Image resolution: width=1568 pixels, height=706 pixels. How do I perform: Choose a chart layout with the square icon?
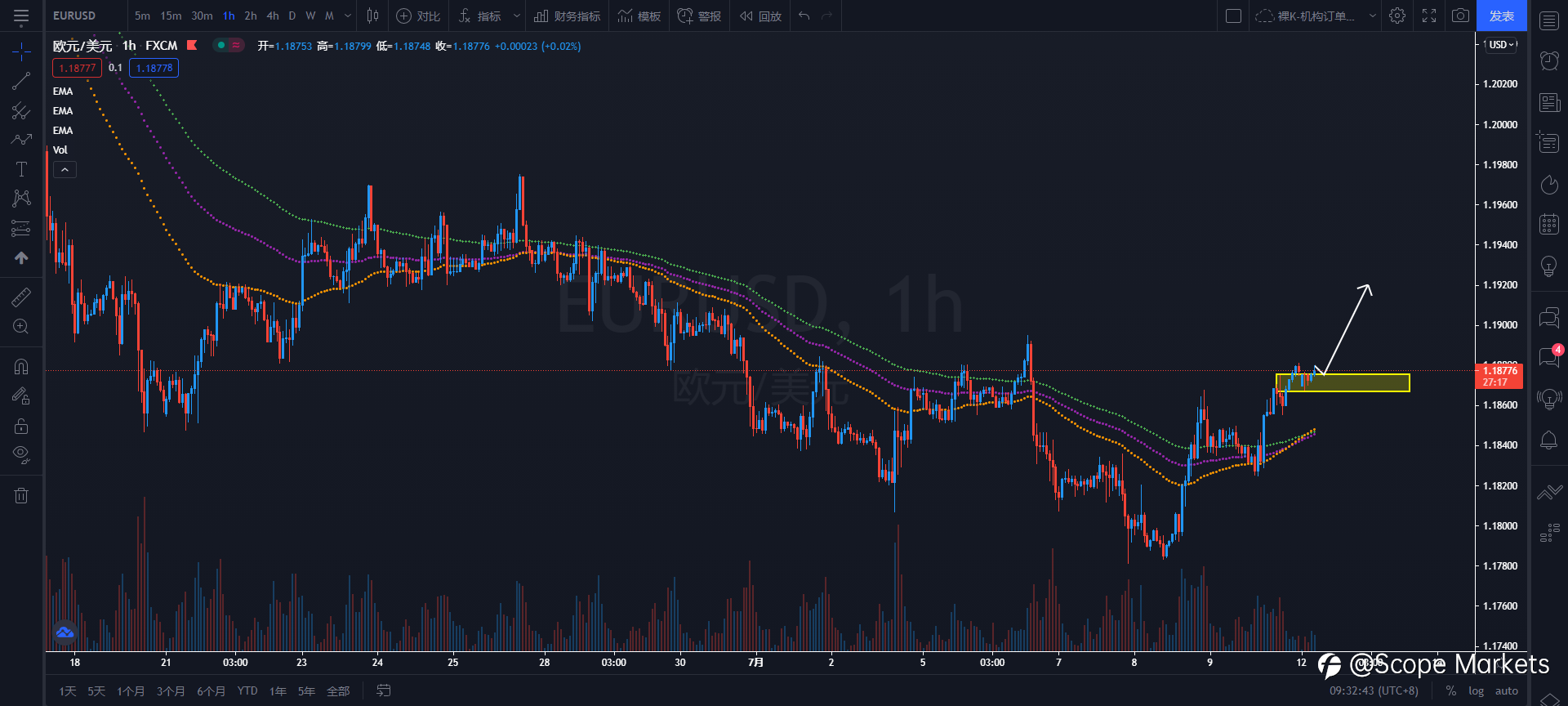[1234, 16]
